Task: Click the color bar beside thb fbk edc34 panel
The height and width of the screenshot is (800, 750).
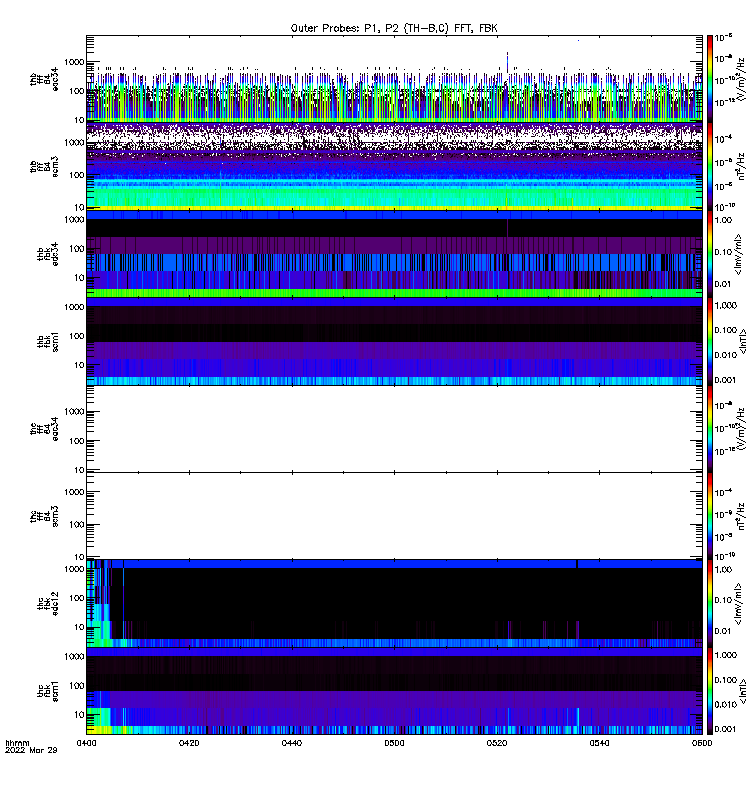Action: [x=709, y=254]
